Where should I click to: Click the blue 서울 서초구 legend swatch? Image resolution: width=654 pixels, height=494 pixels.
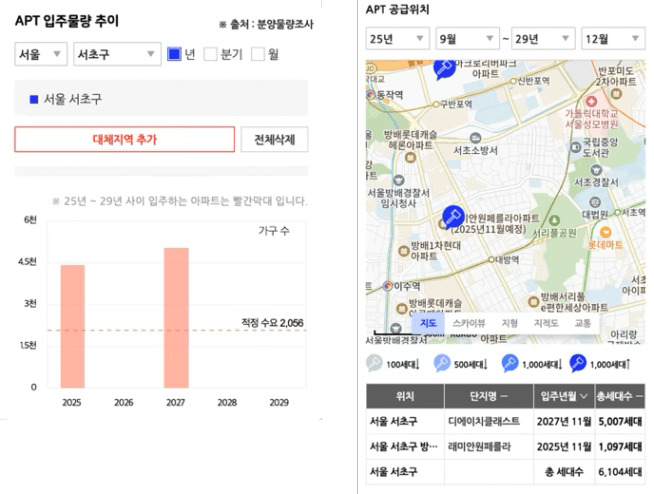click(34, 99)
